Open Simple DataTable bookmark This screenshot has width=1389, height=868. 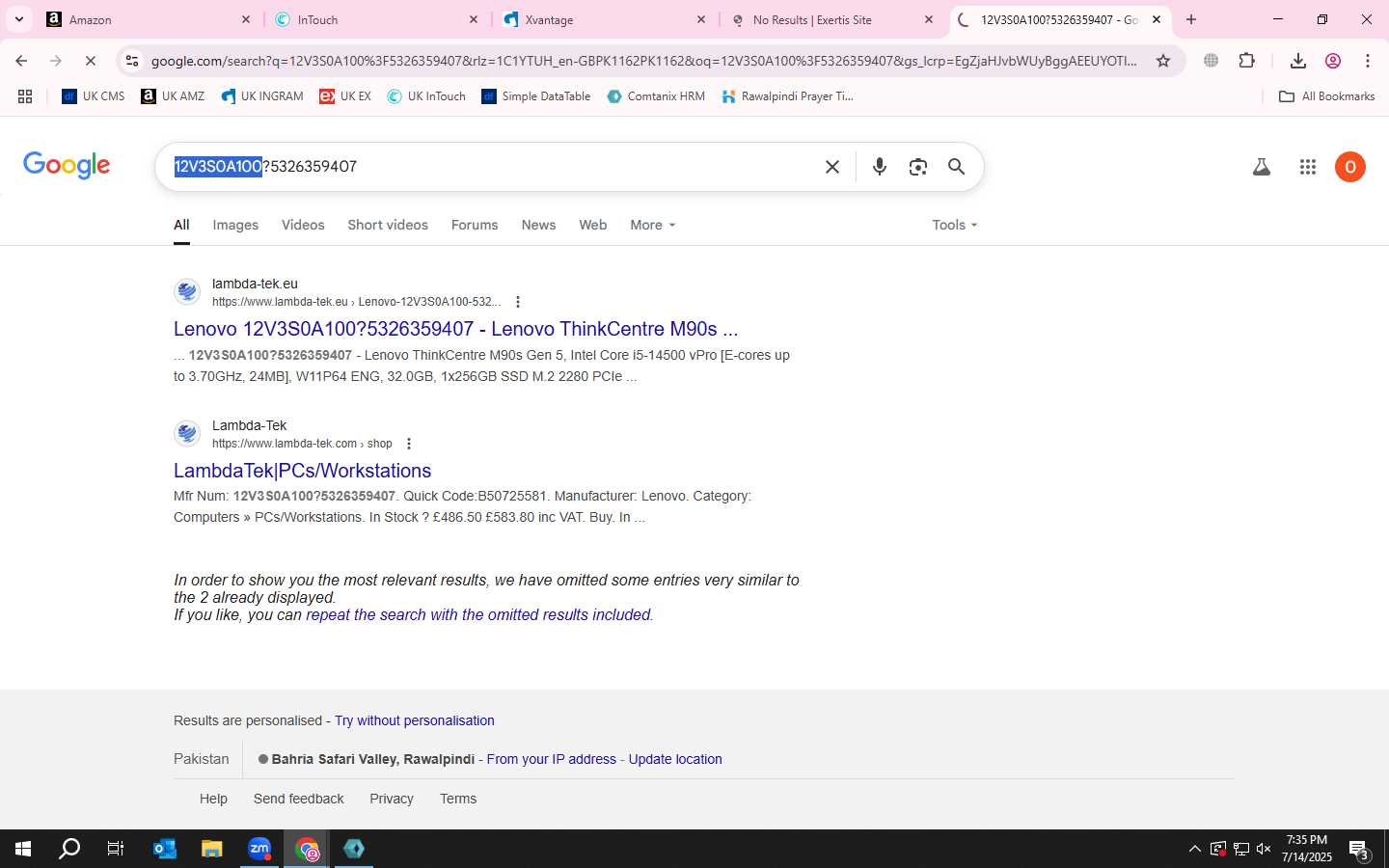[x=536, y=96]
